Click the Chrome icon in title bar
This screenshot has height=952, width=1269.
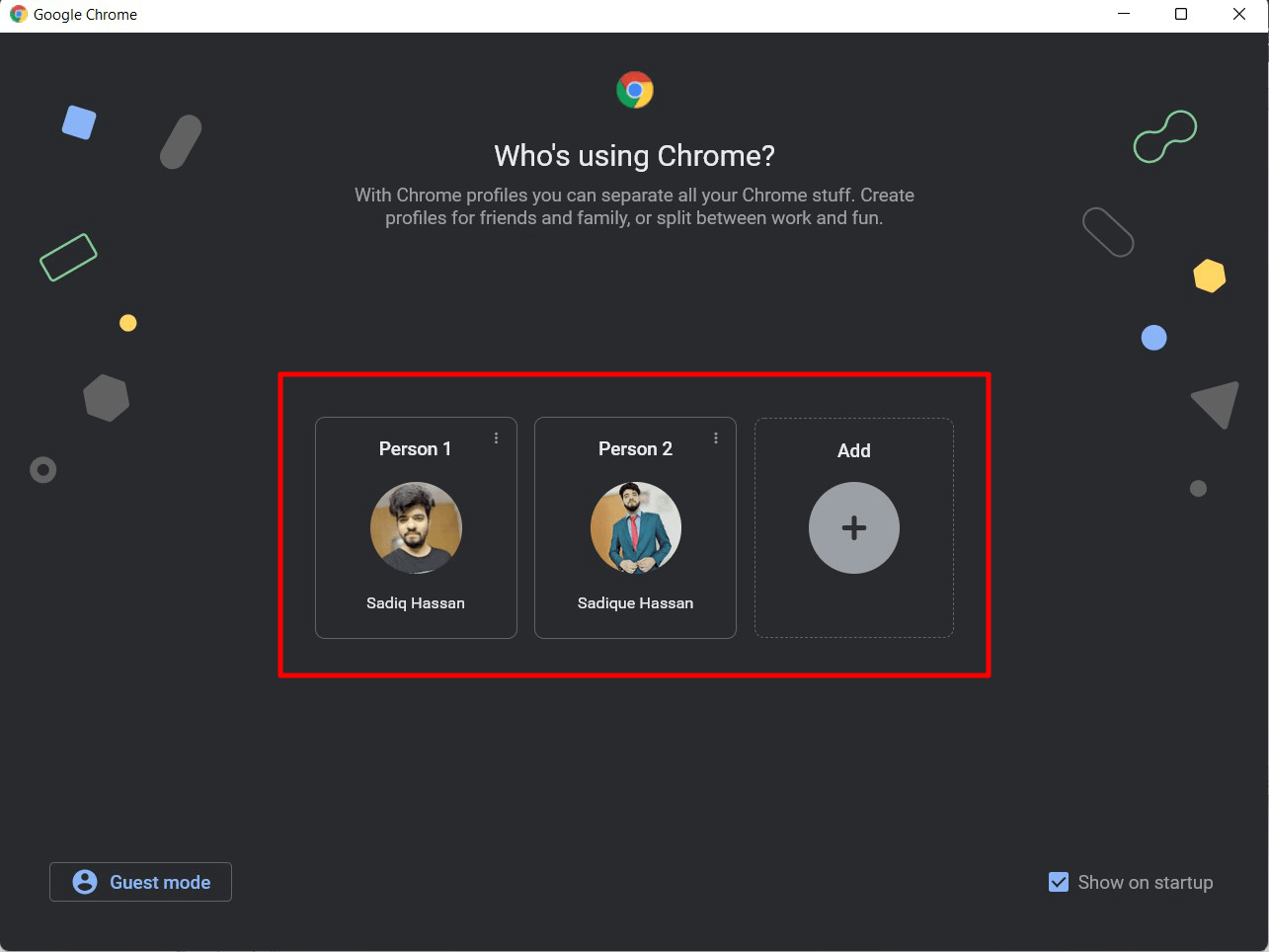click(18, 15)
